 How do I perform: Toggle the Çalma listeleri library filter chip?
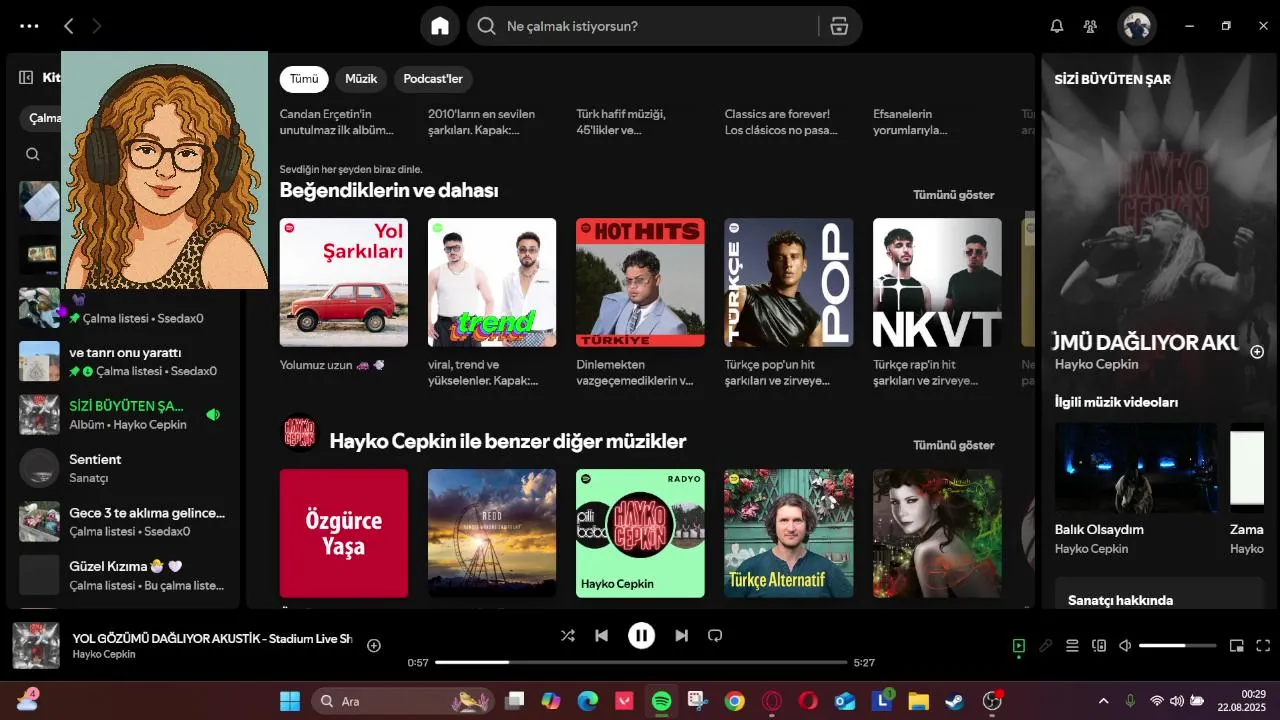pyautogui.click(x=41, y=118)
